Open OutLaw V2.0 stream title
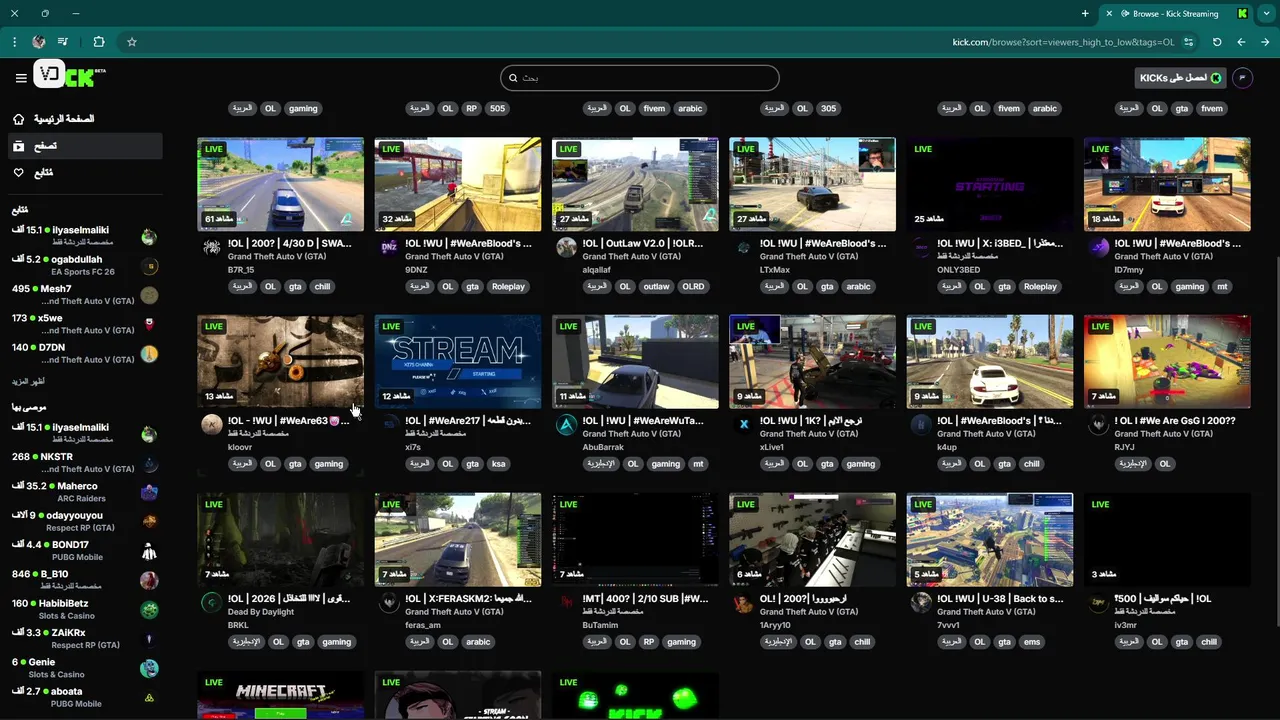This screenshot has width=1280, height=720. pyautogui.click(x=643, y=243)
